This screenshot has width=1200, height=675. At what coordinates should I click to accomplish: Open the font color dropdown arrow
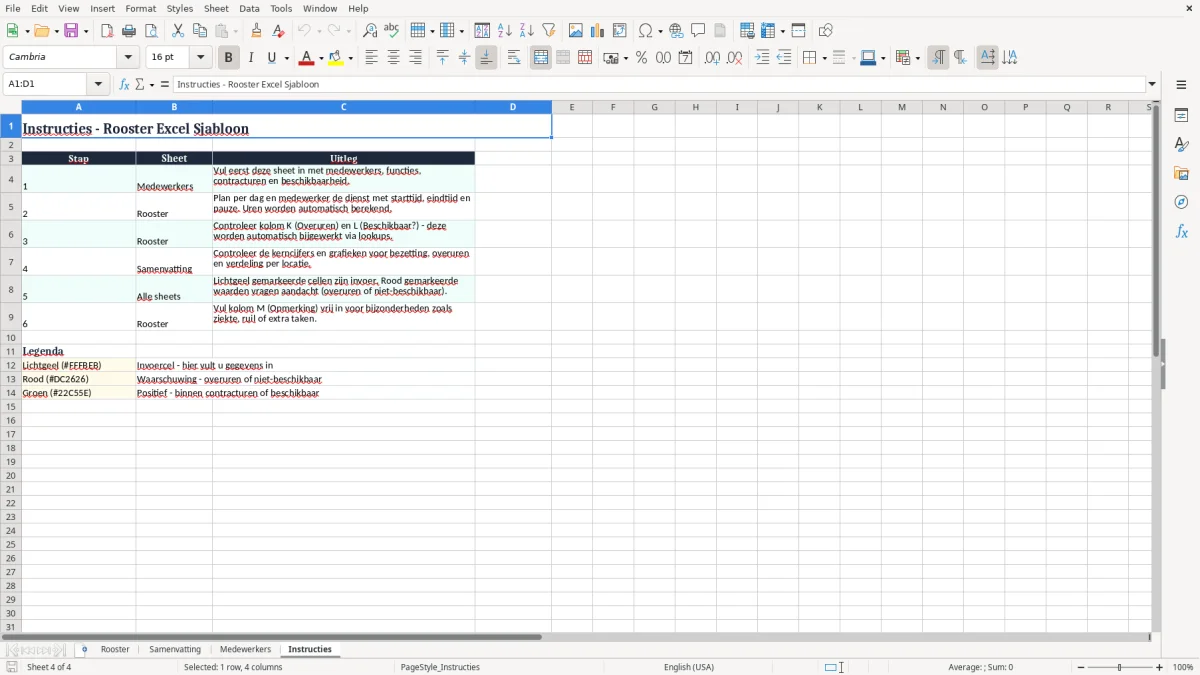[x=321, y=58]
